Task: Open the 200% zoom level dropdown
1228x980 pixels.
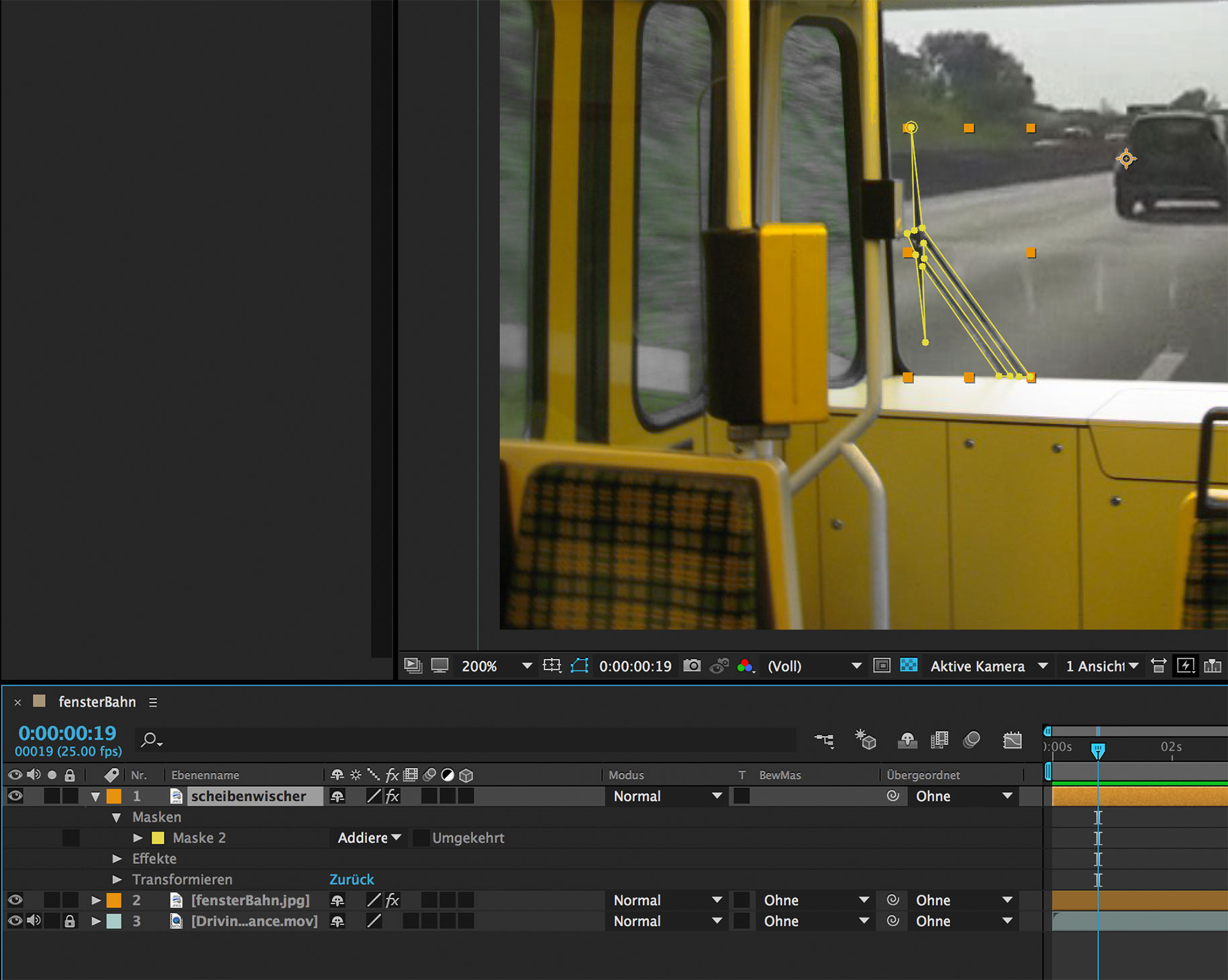Action: point(527,666)
